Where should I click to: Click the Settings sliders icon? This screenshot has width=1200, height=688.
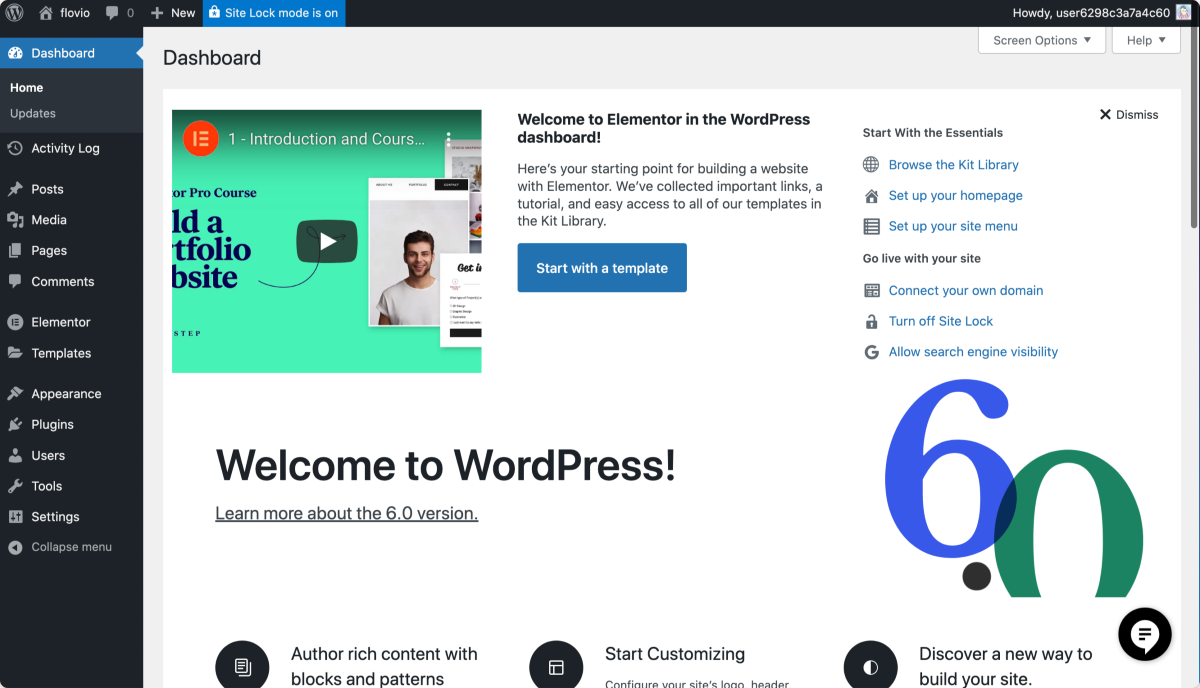[x=15, y=517]
